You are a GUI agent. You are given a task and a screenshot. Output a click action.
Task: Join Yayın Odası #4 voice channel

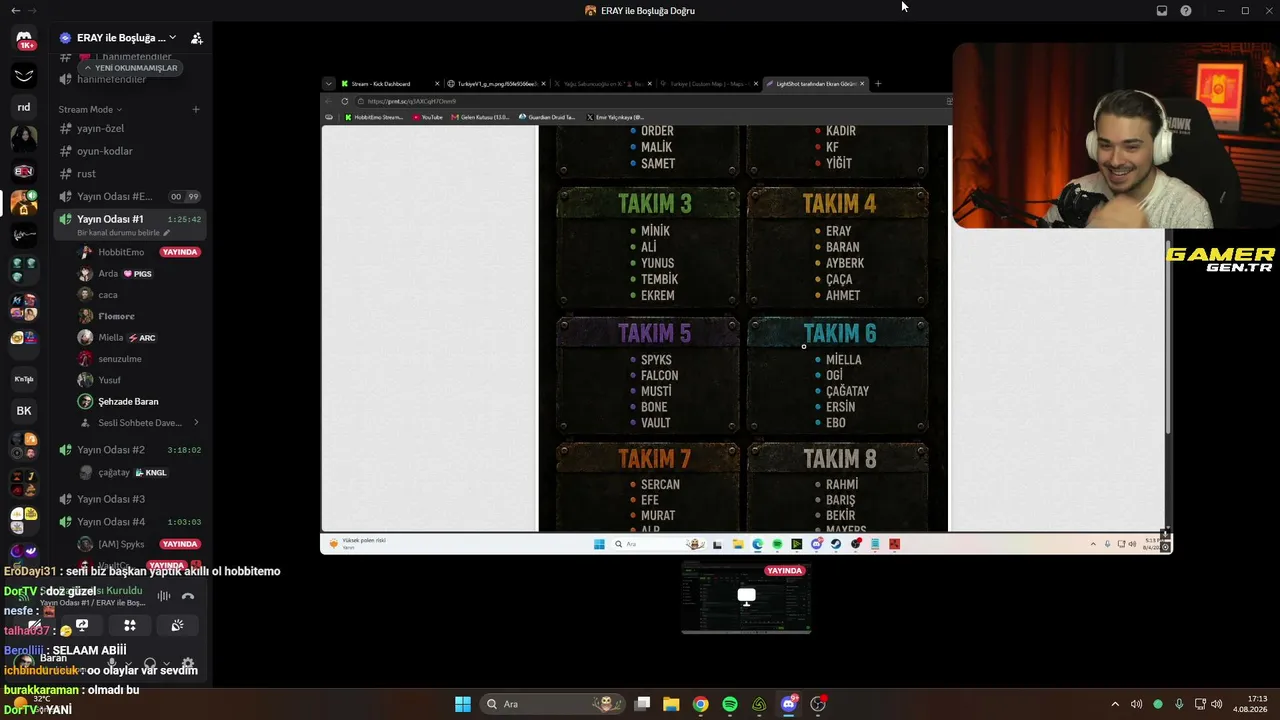point(130,522)
